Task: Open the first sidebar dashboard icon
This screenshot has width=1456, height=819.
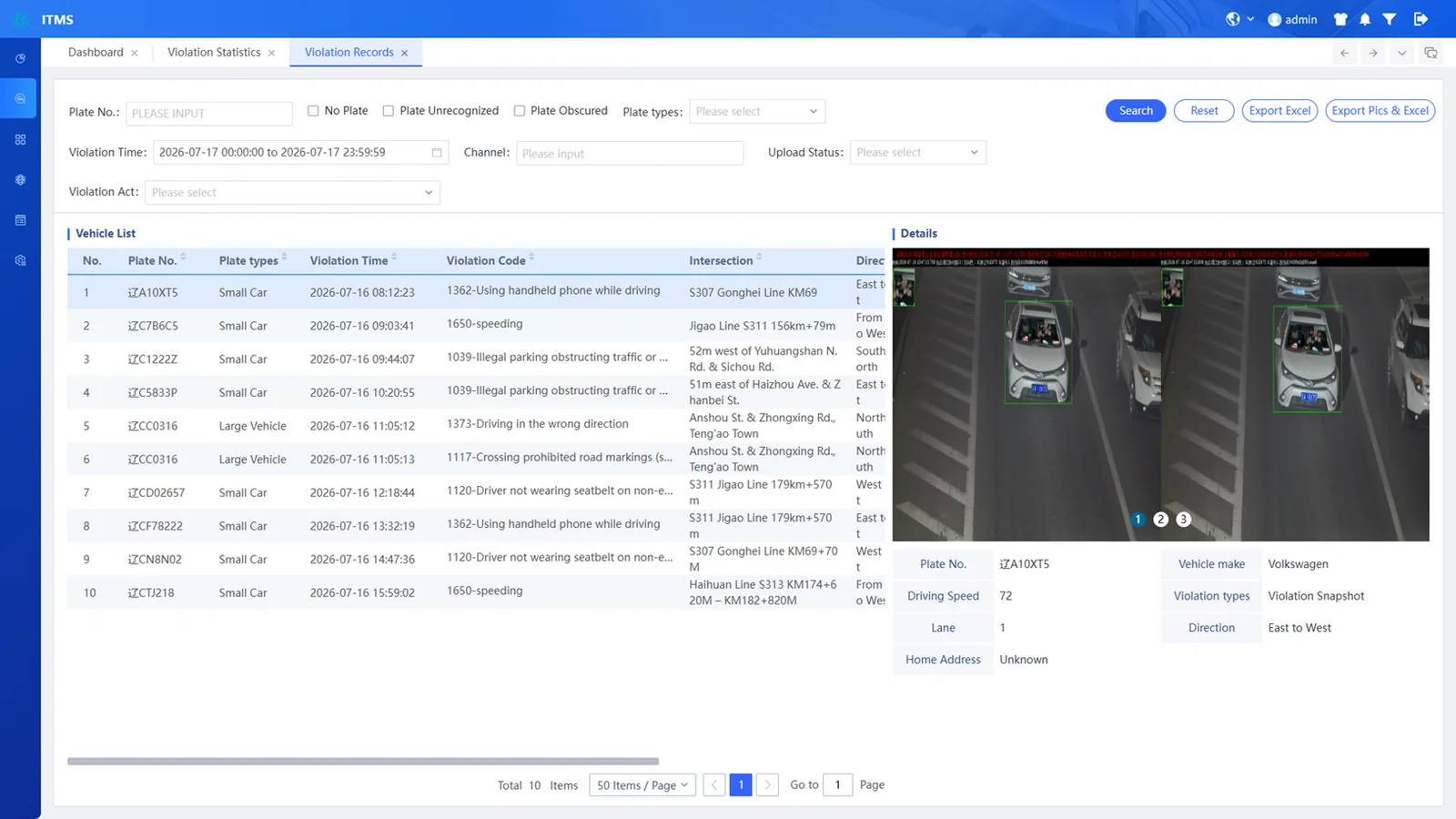Action: pos(20,58)
